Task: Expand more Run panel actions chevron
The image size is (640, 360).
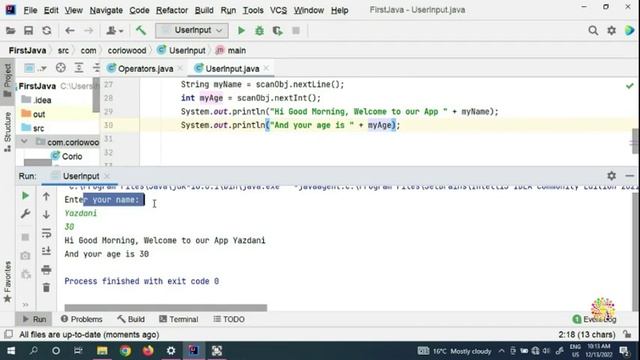Action: point(25,304)
